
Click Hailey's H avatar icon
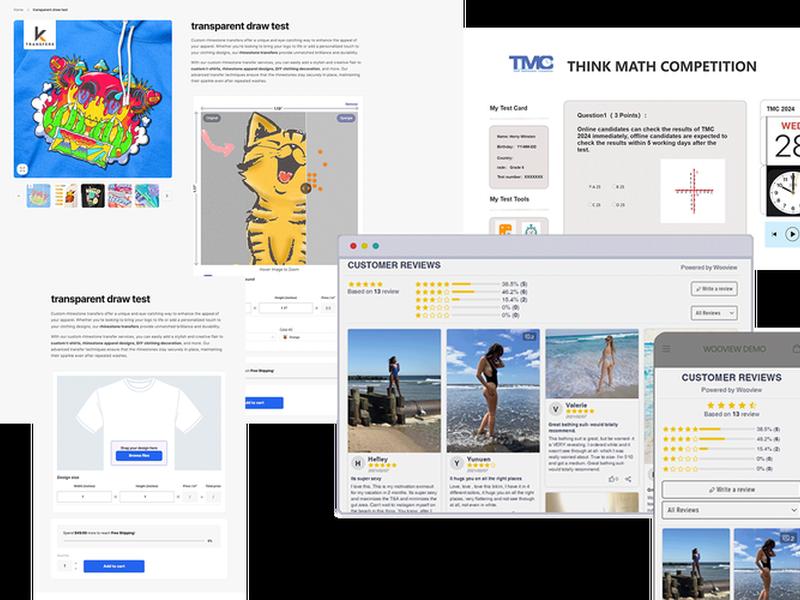(358, 463)
